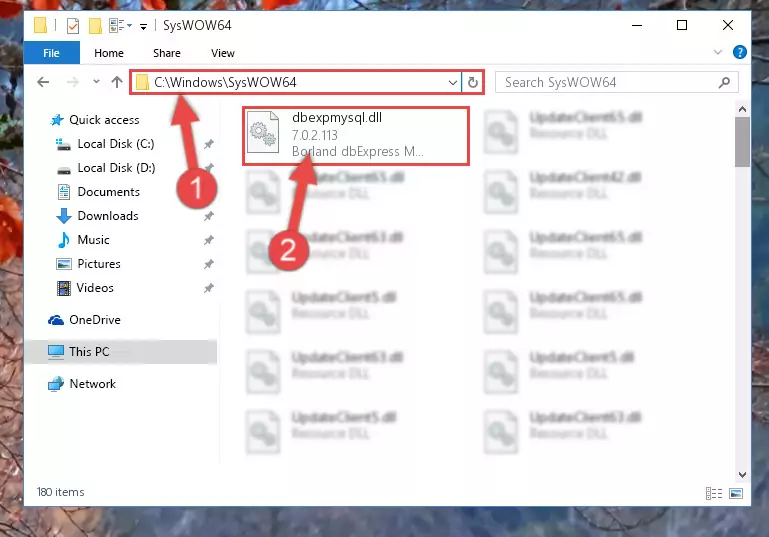Click the Downloads blue arrow icon
The image size is (769, 537).
64,216
